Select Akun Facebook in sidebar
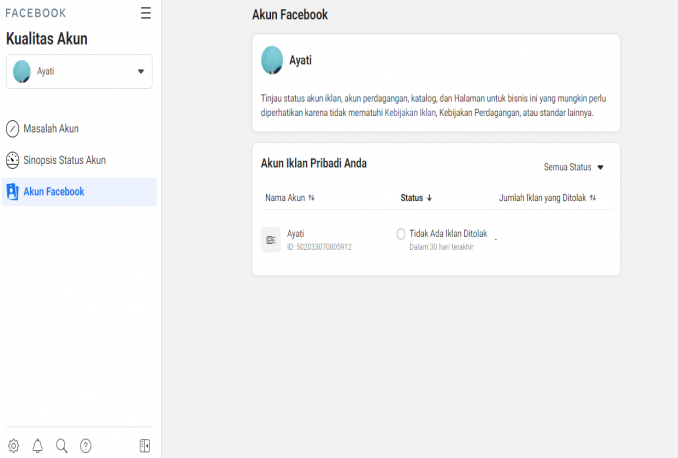The height and width of the screenshot is (458, 678). coord(54,192)
